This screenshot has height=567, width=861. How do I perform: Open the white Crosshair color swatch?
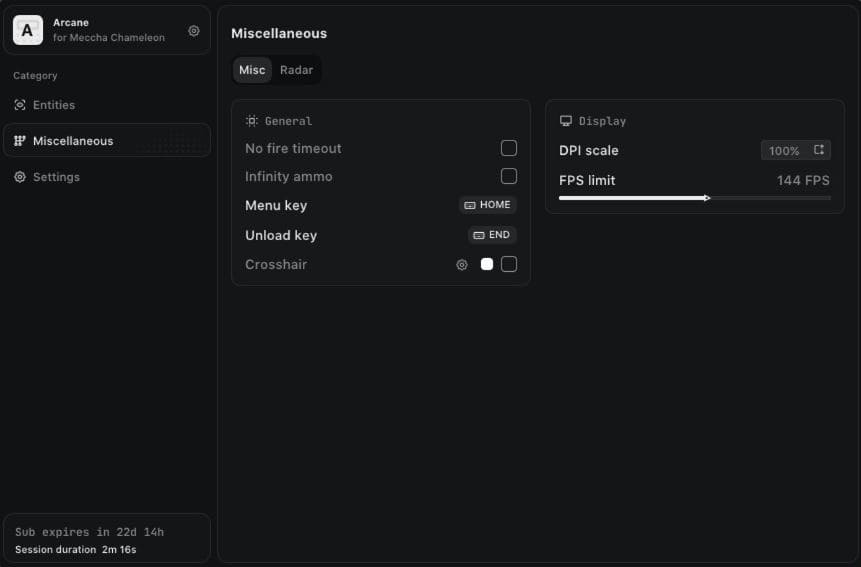coord(487,264)
